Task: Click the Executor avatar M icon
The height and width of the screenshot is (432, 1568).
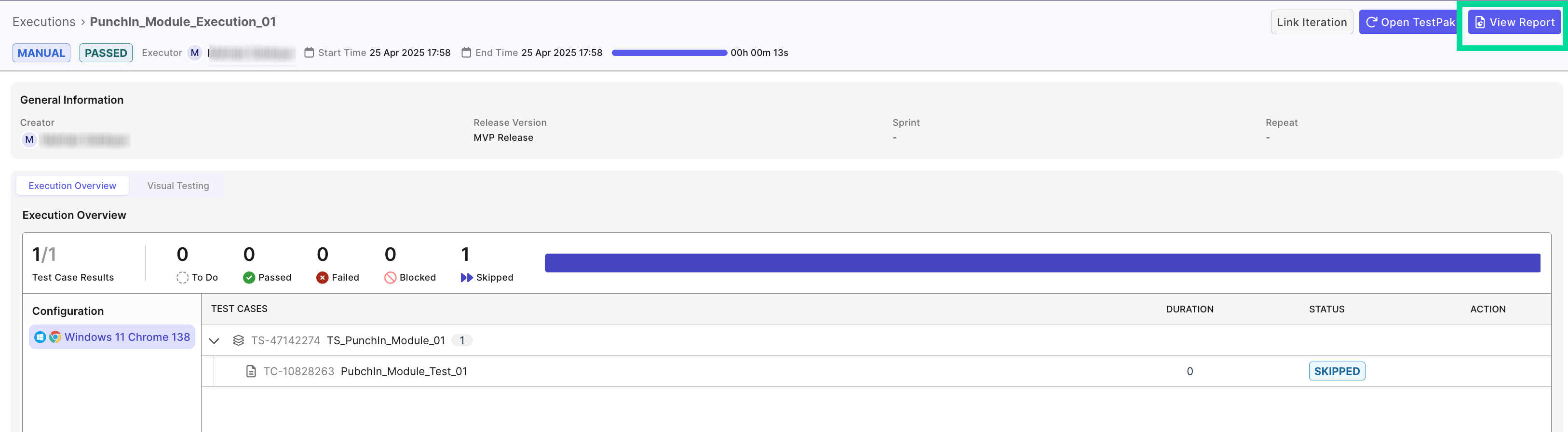Action: tap(195, 53)
